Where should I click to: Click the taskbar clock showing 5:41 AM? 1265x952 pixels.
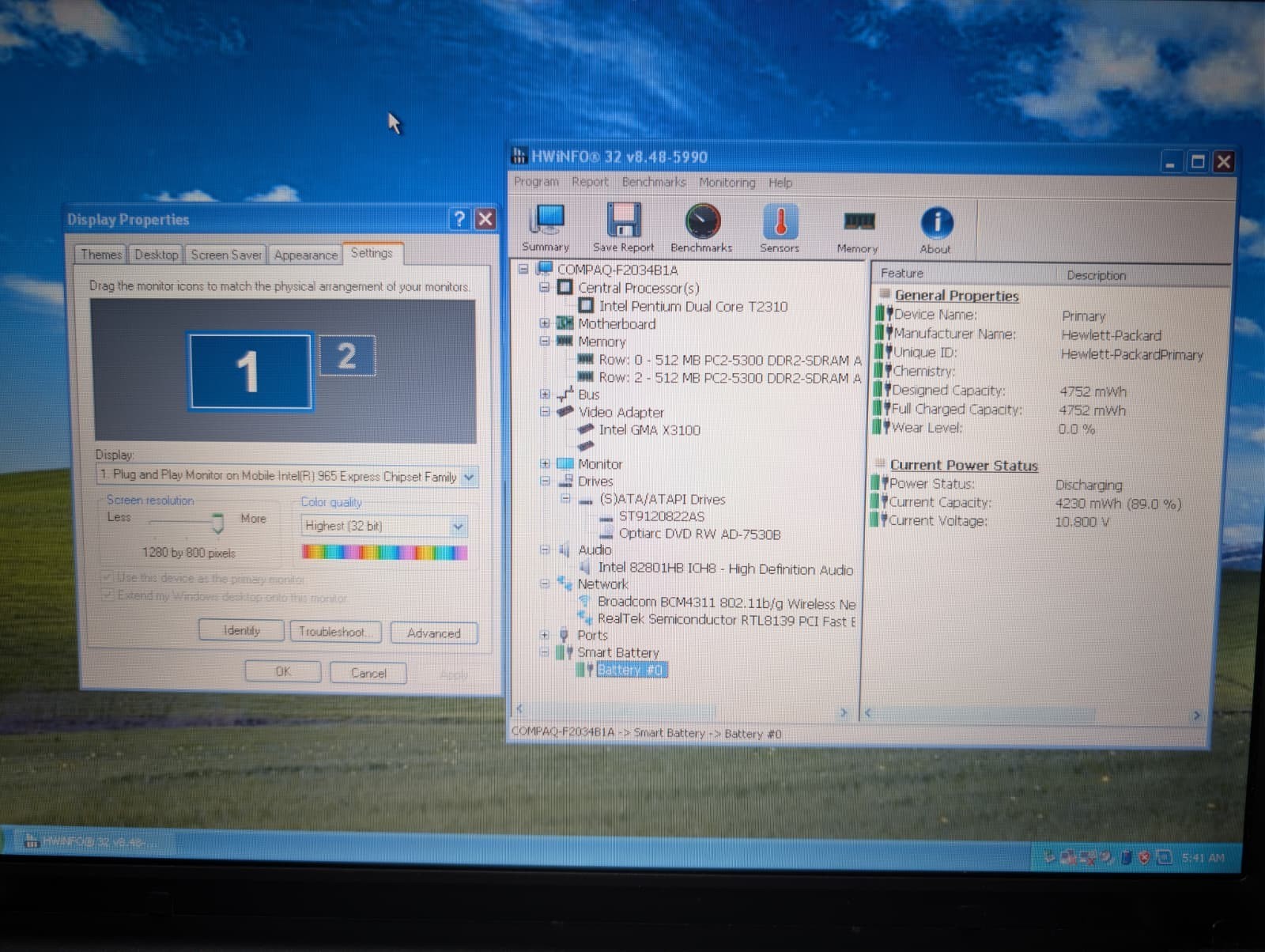click(x=1203, y=858)
